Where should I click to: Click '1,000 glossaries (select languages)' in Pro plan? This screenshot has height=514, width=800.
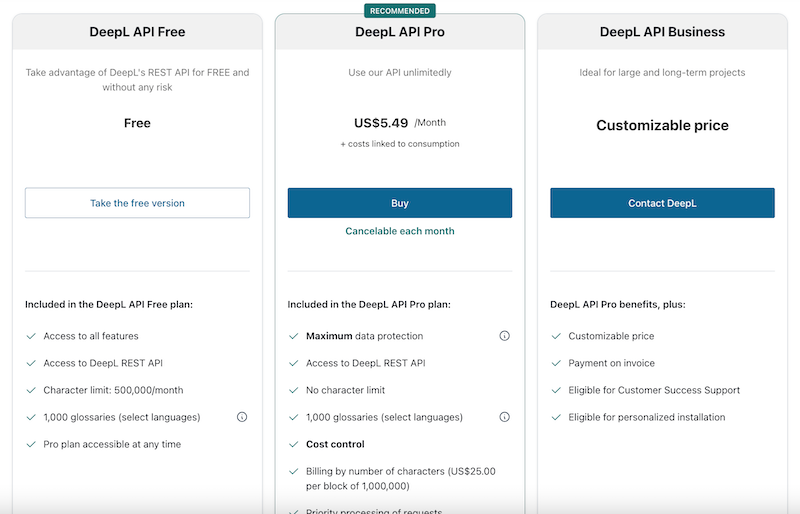click(x=384, y=417)
